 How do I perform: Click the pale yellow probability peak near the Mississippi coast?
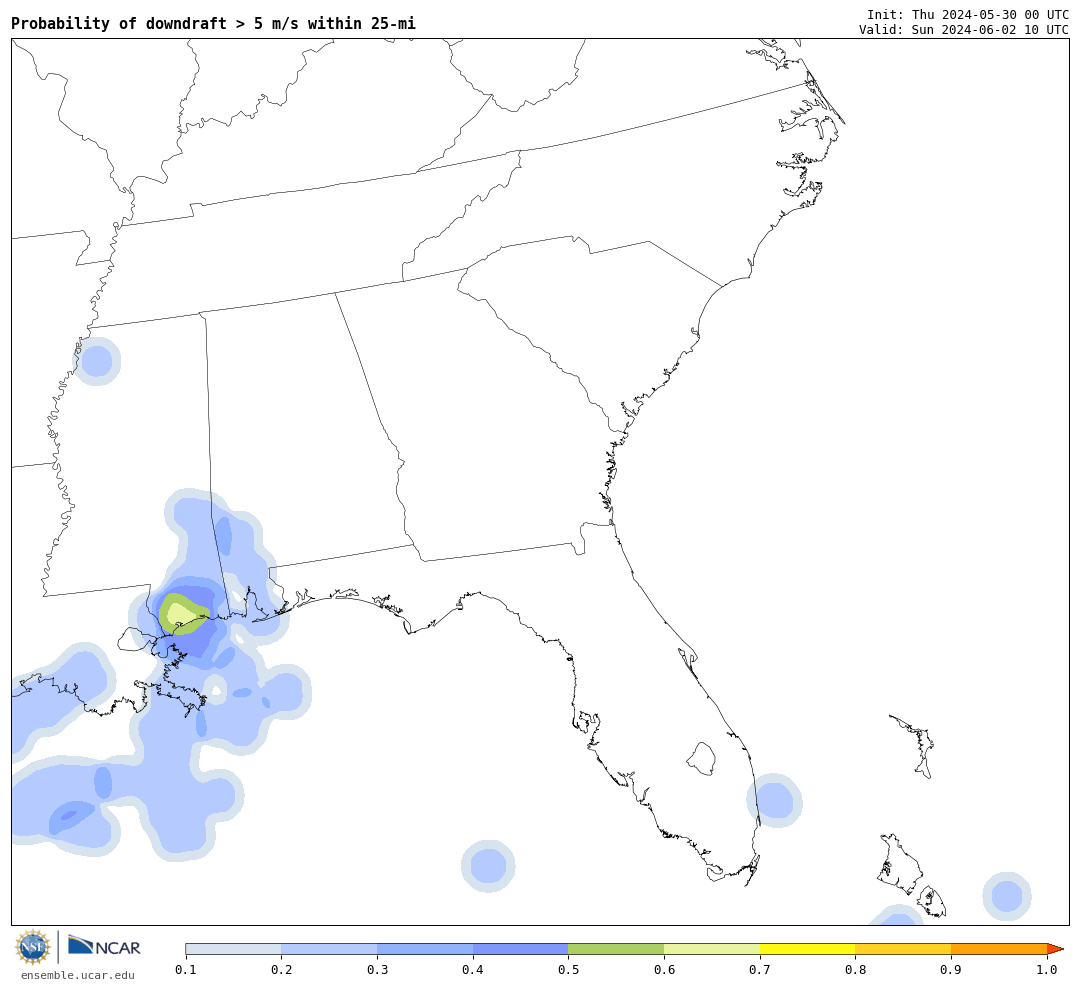pyautogui.click(x=180, y=613)
